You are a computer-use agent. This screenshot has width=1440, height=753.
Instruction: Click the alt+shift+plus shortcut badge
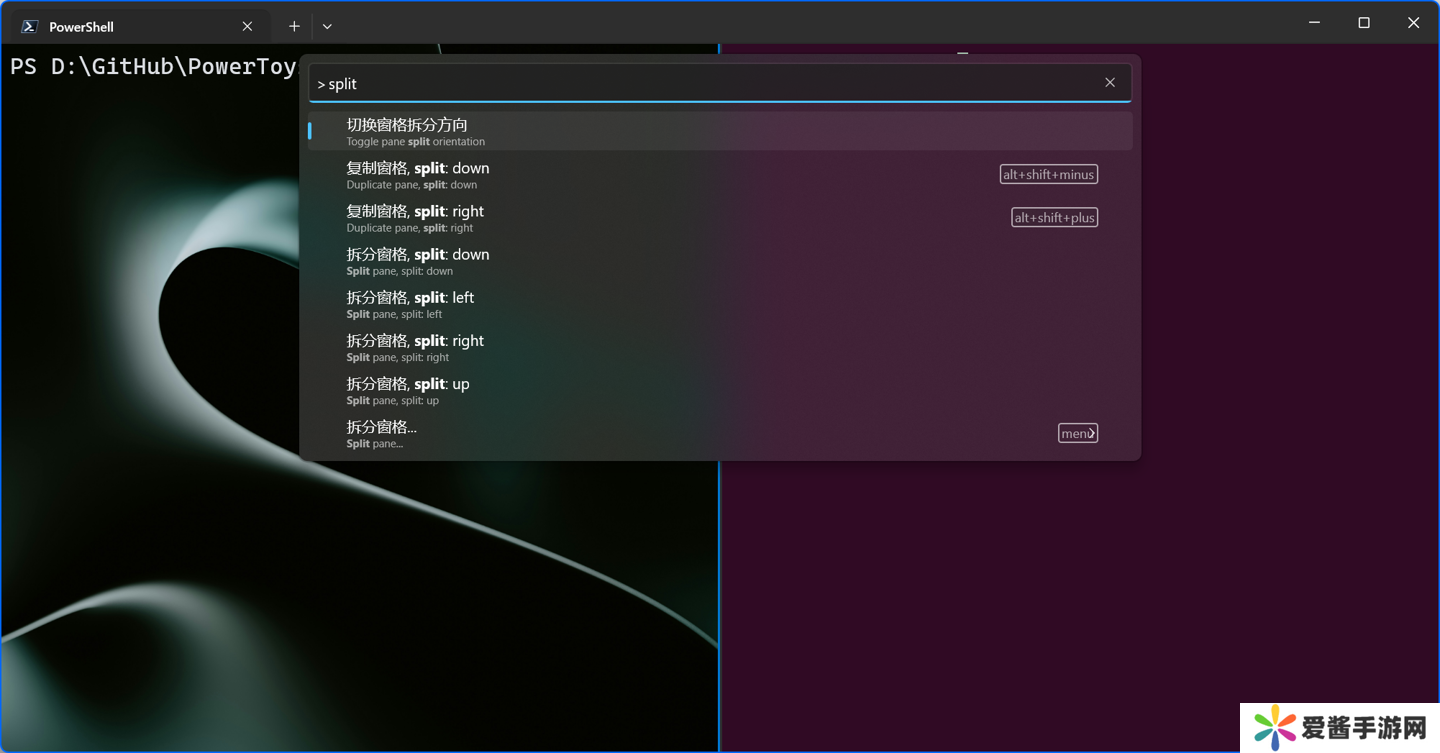point(1054,217)
